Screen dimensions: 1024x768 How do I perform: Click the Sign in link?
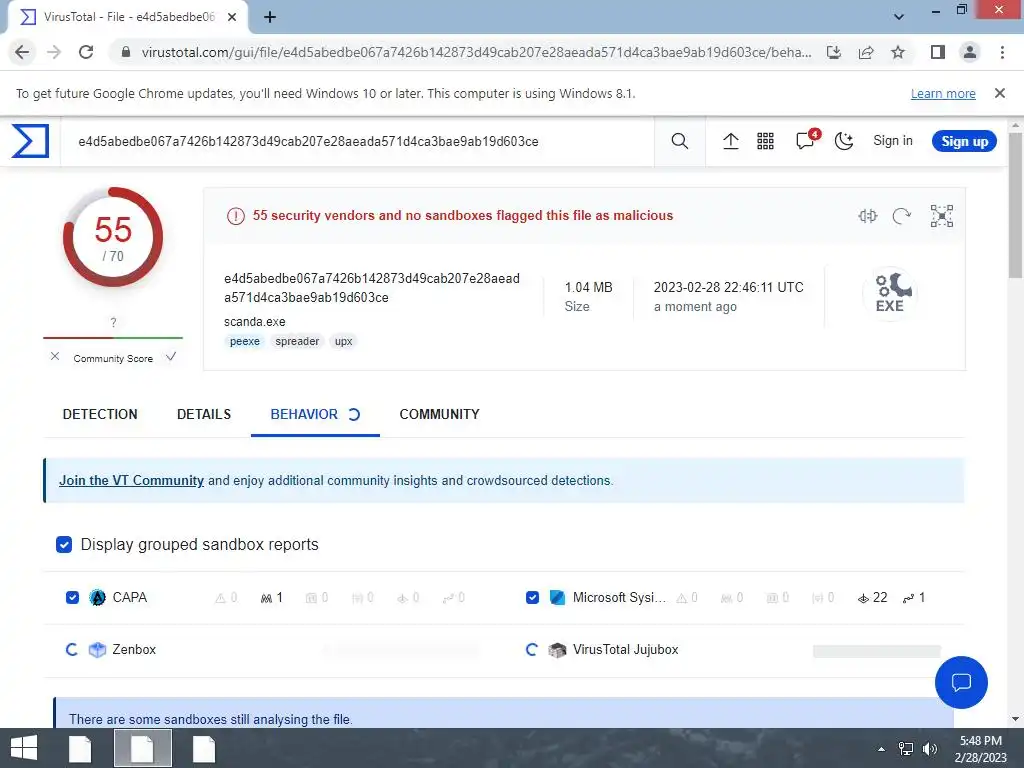(893, 140)
